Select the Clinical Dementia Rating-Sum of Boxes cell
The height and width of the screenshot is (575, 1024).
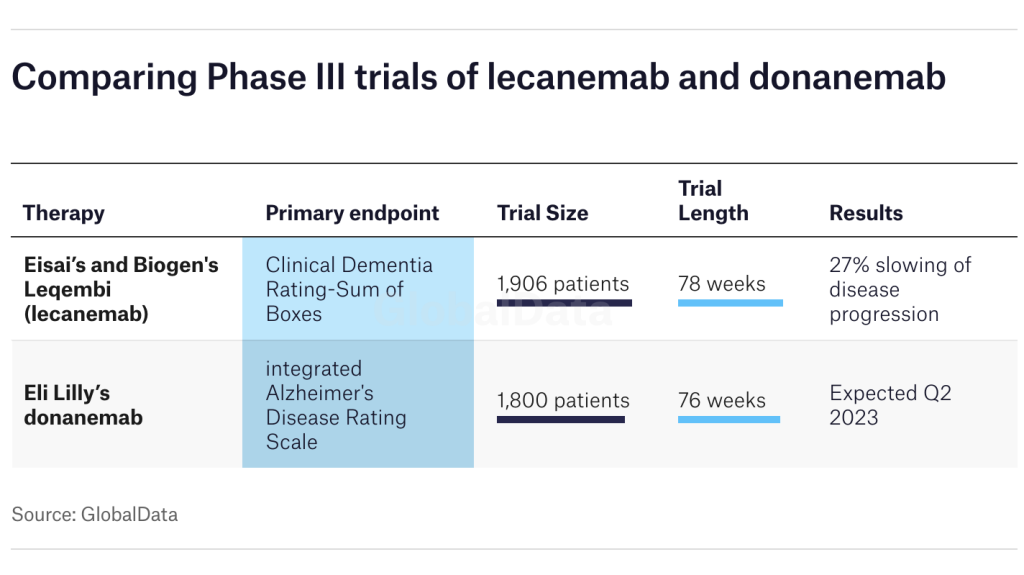(x=349, y=289)
